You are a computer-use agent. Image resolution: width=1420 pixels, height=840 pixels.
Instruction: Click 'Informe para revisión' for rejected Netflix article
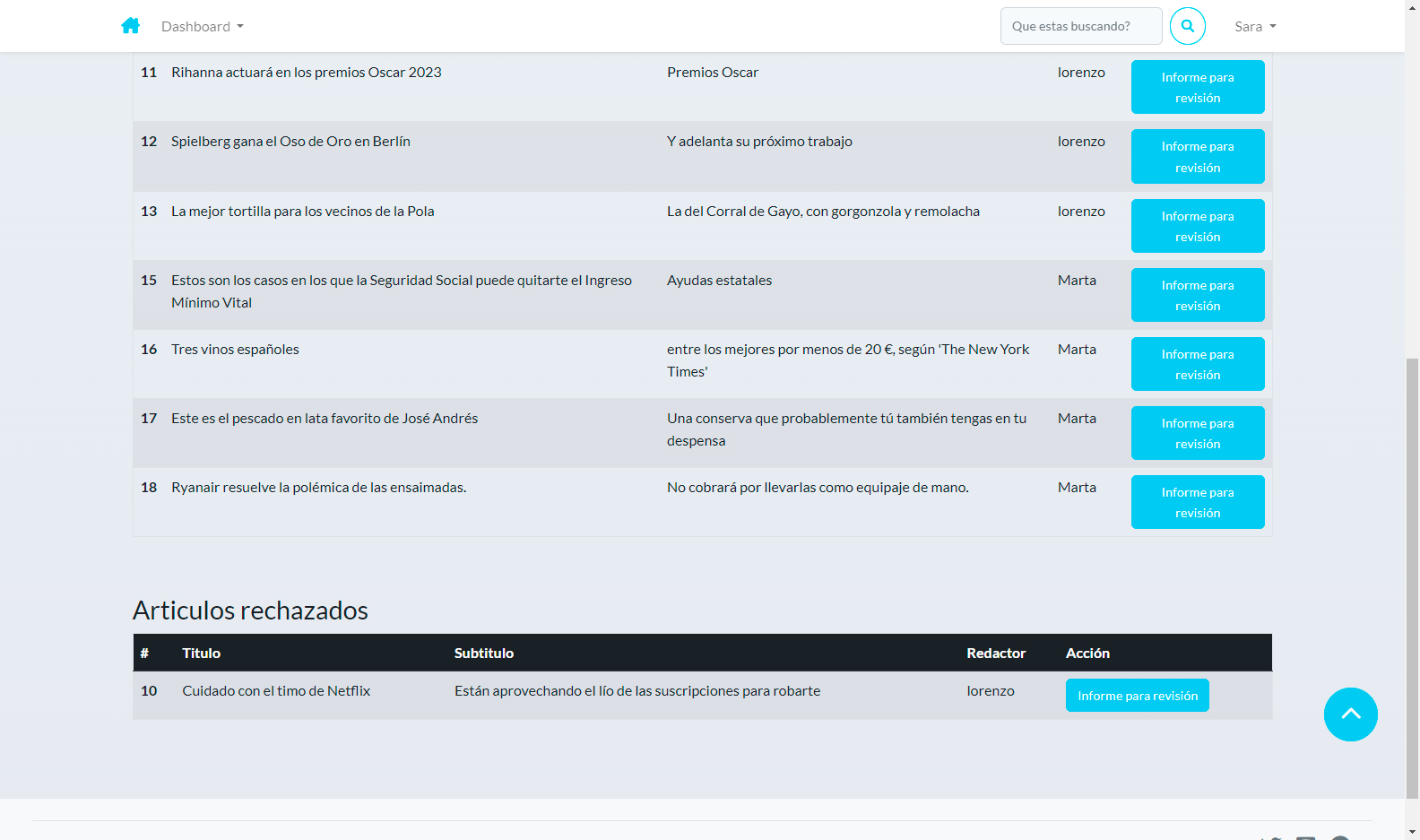1137,696
